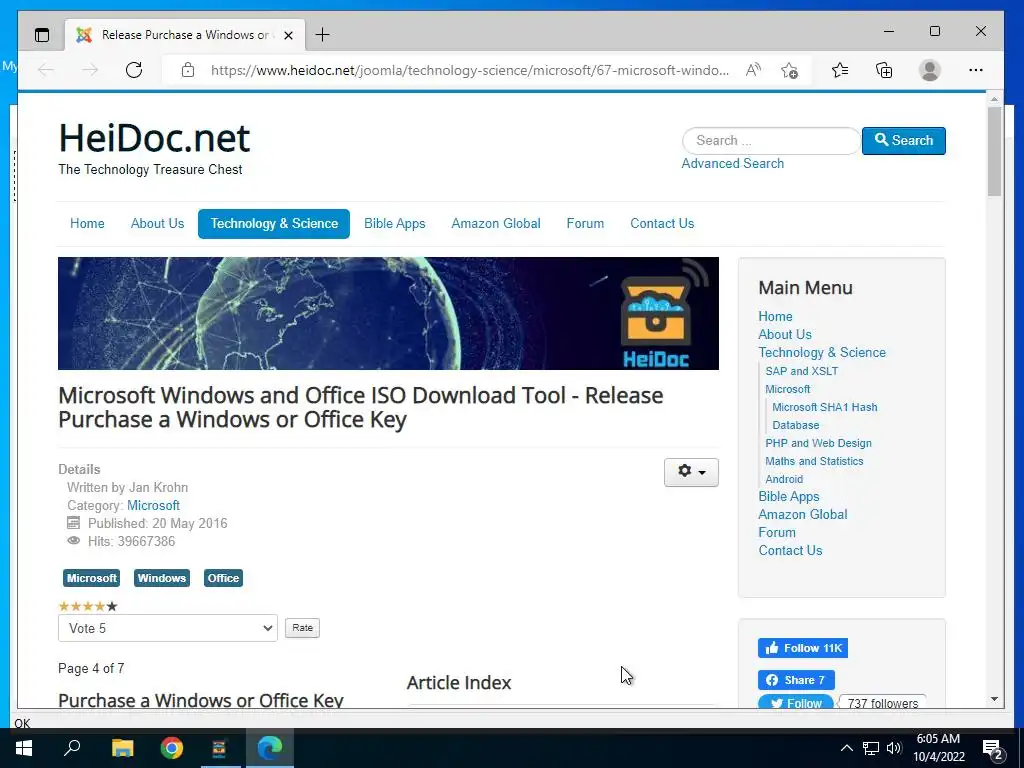Screen dimensions: 1024x768
Task: Open Technology & Science in Main Menu
Action: click(822, 353)
